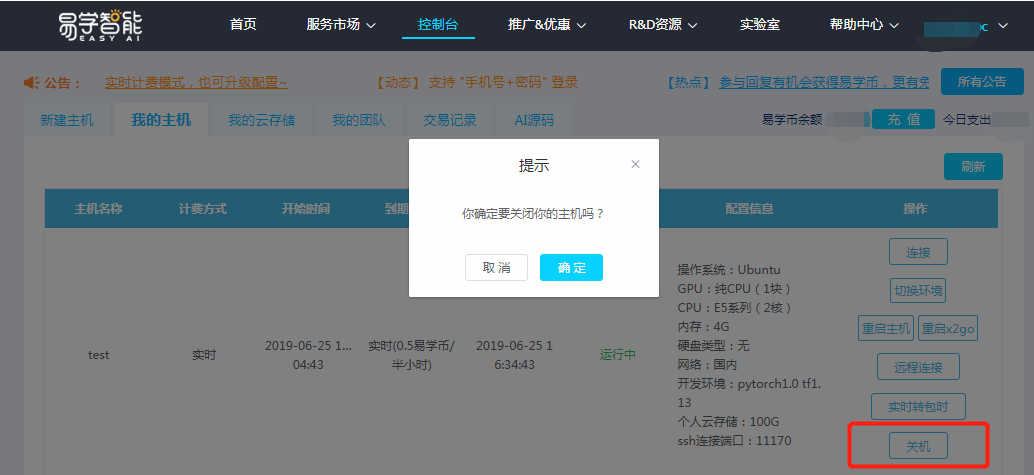This screenshot has height=475, width=1034.
Task: Confirm shutdown with 确定 button
Action: pyautogui.click(x=571, y=267)
